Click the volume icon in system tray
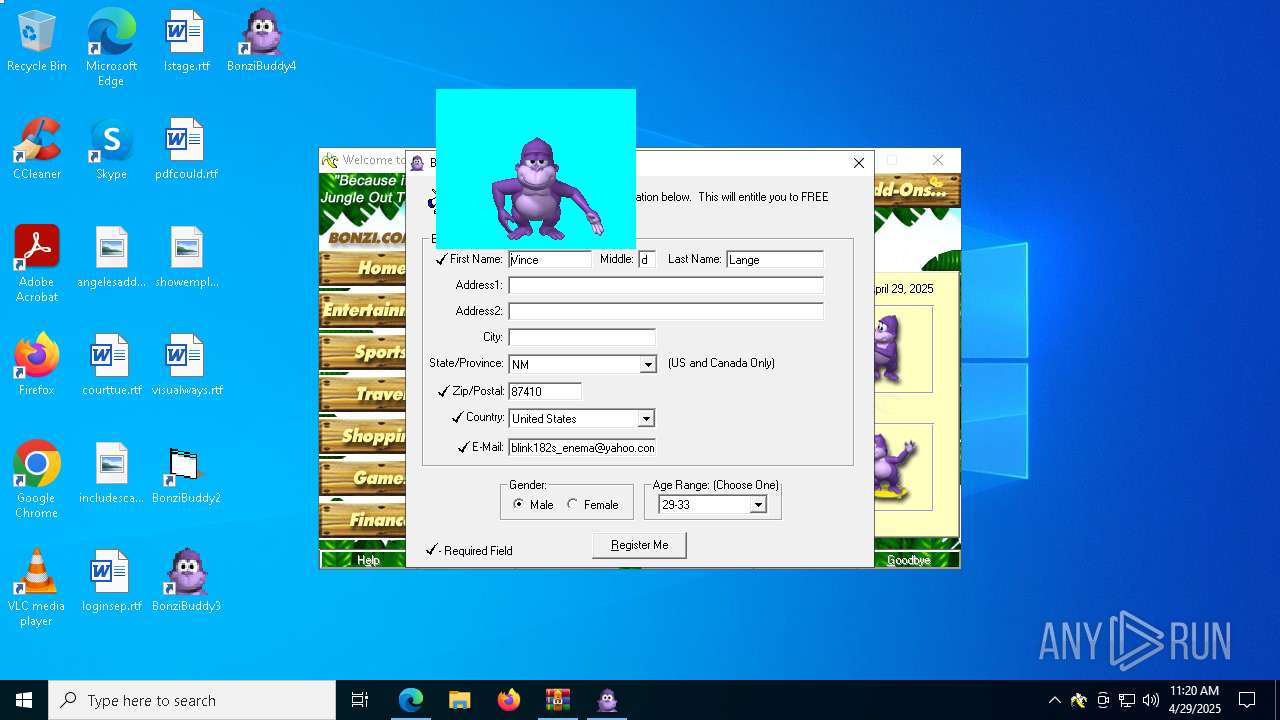 pyautogui.click(x=1151, y=700)
